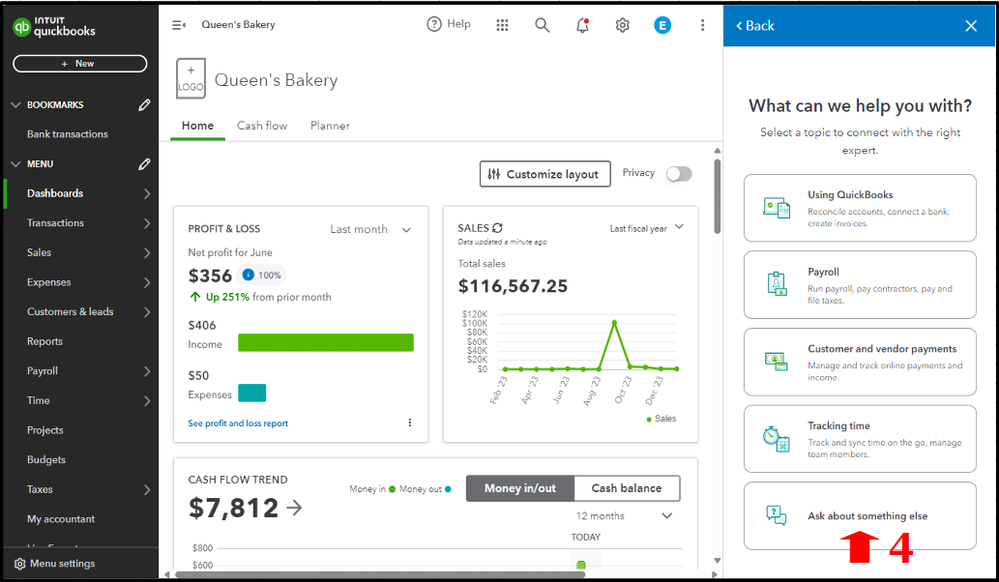Click the Tracking time clock icon
This screenshot has height=582, width=999.
pyautogui.click(x=777, y=439)
